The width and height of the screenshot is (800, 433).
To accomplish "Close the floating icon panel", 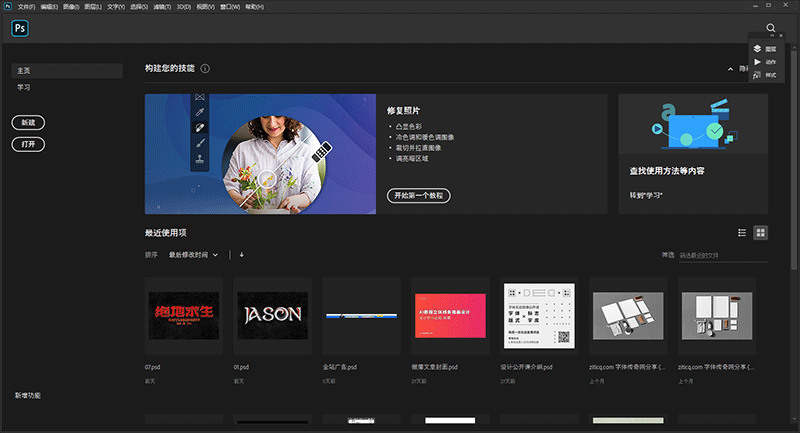I will [x=781, y=36].
